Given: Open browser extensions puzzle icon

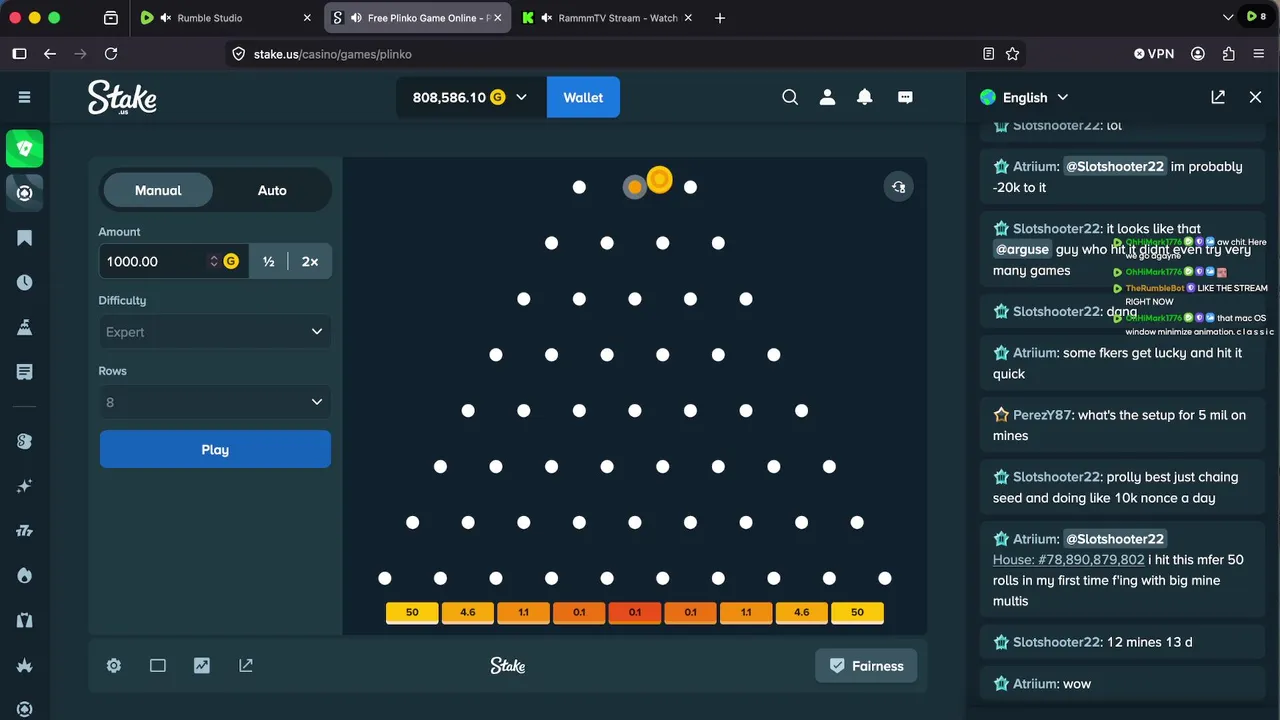Looking at the screenshot, I should click(1229, 54).
